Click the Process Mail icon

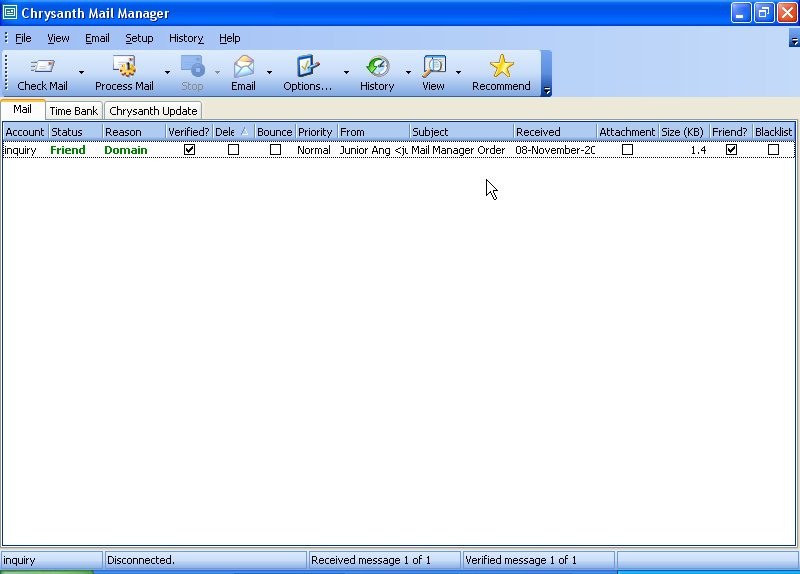124,68
